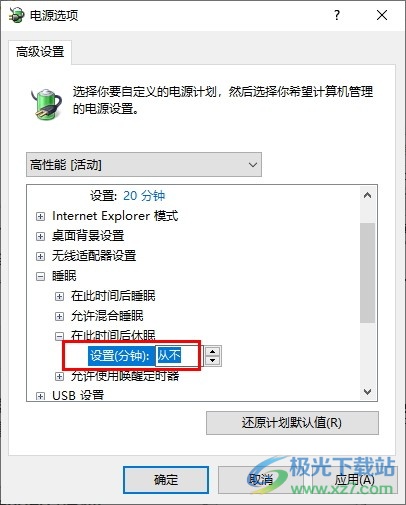Image resolution: width=406 pixels, height=505 pixels.
Task: Click the 从不 minutes input field
Action: coord(179,356)
